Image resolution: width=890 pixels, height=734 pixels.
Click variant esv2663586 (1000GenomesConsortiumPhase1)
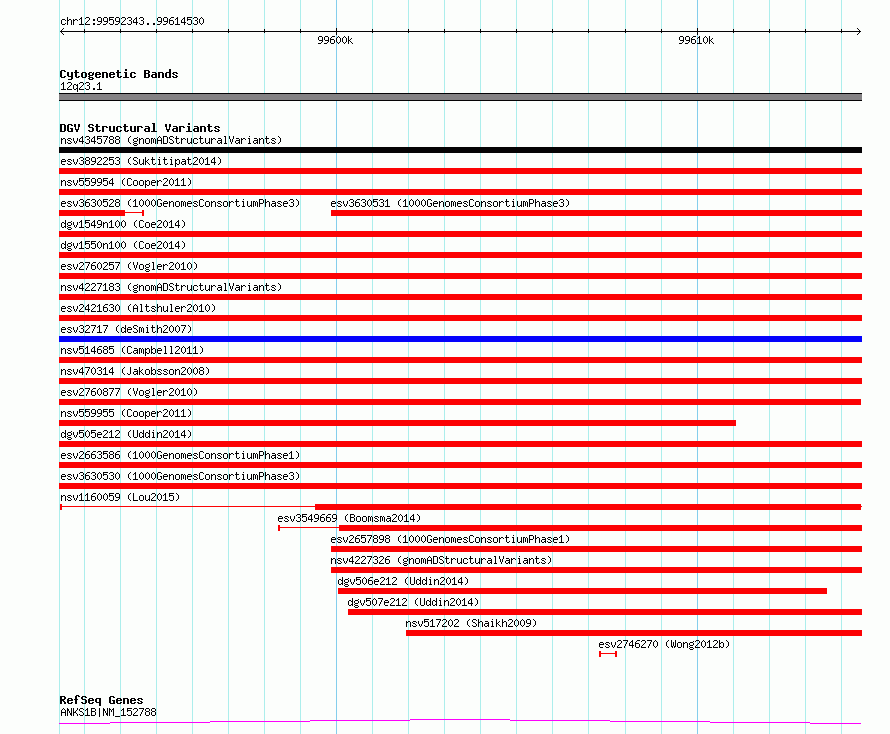click(x=179, y=455)
